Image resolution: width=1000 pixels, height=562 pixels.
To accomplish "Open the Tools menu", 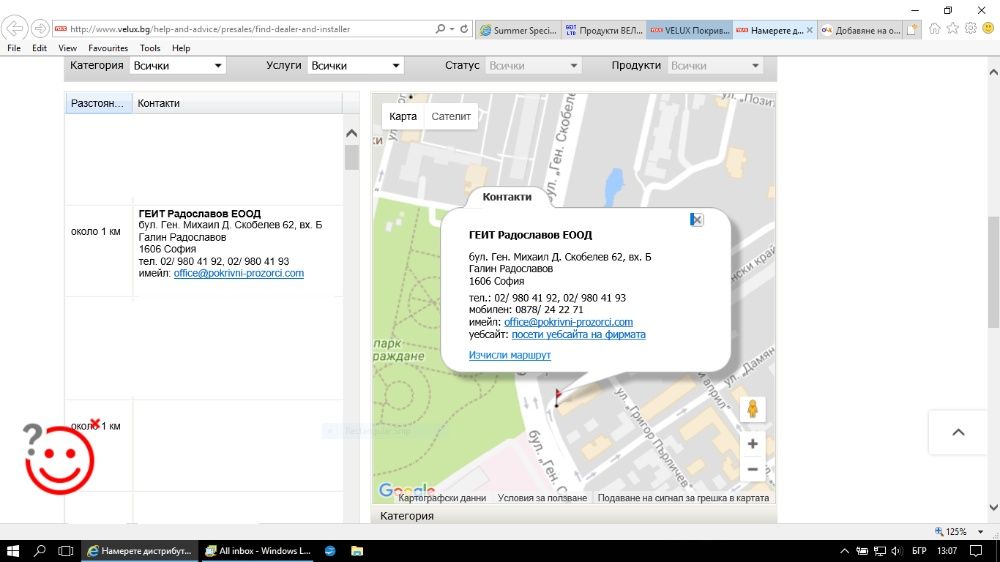I will tap(150, 48).
